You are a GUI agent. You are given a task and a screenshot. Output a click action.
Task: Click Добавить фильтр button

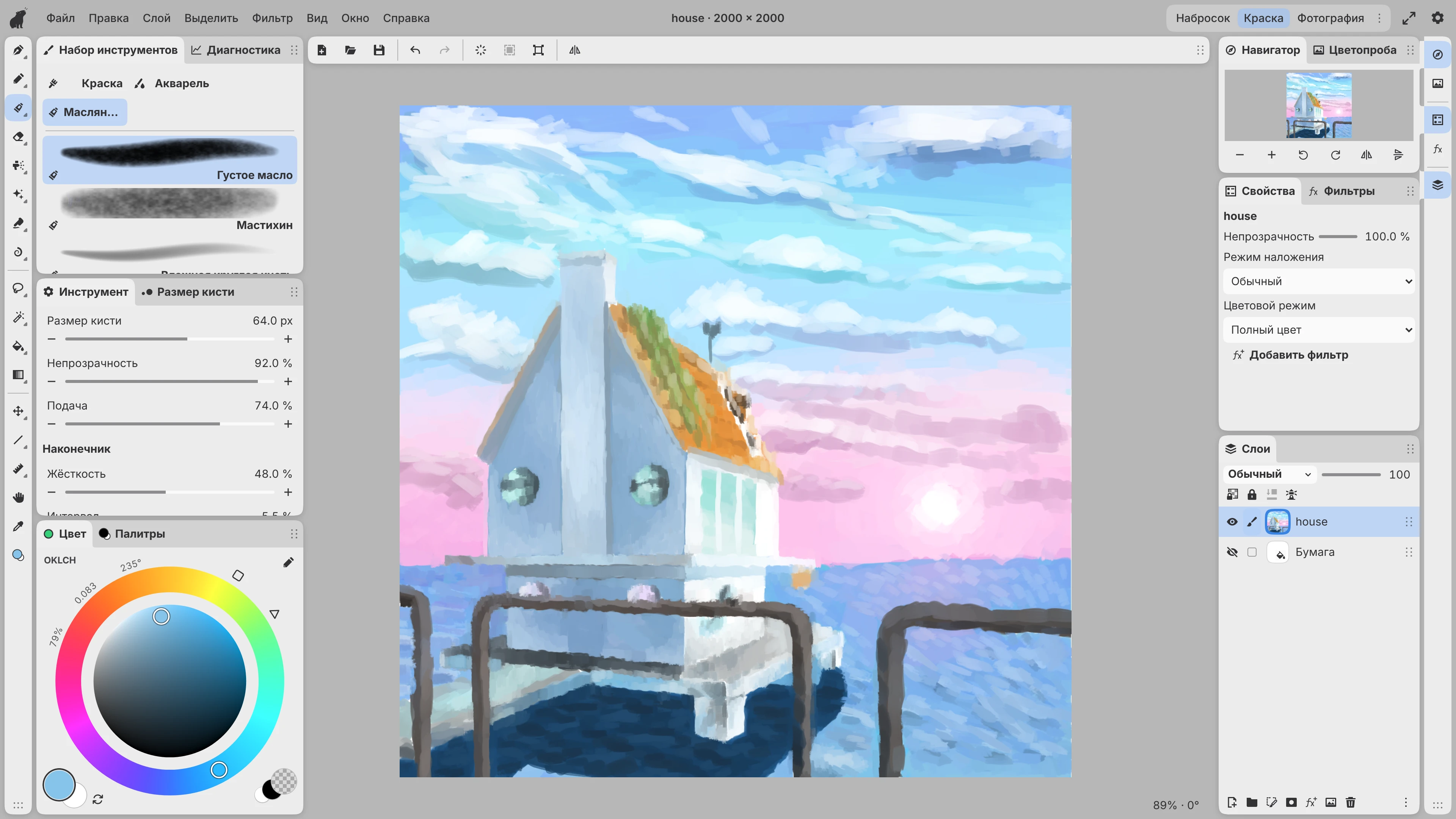tap(1290, 355)
